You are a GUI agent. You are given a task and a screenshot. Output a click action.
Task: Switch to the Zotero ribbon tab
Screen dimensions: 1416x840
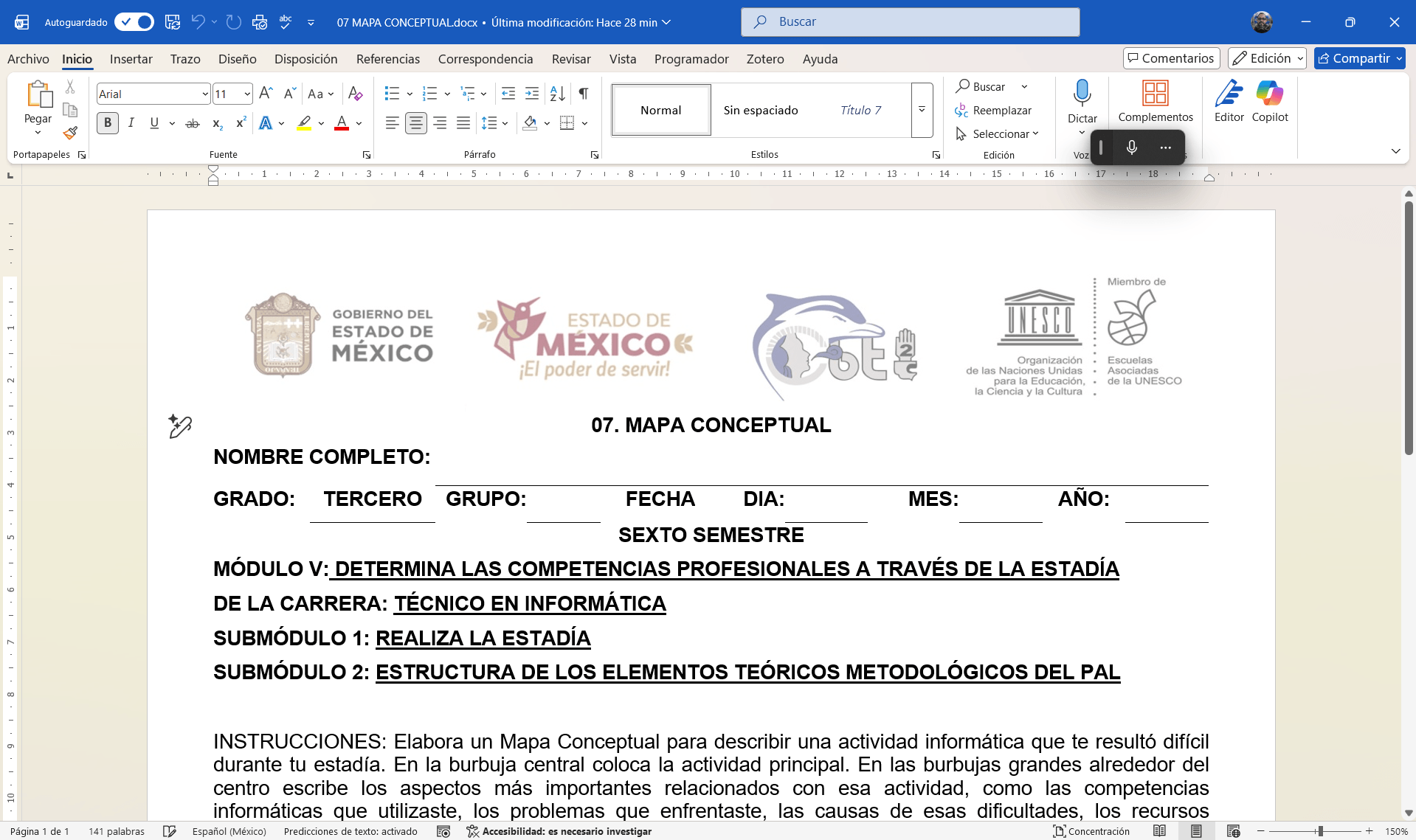point(765,59)
